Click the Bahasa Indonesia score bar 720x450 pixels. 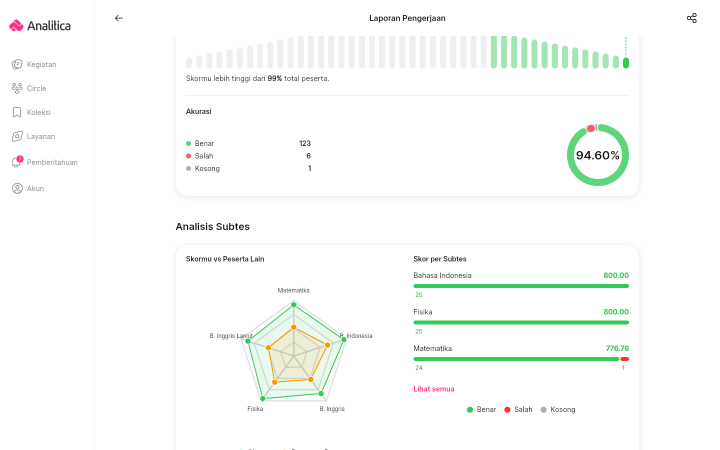click(521, 286)
